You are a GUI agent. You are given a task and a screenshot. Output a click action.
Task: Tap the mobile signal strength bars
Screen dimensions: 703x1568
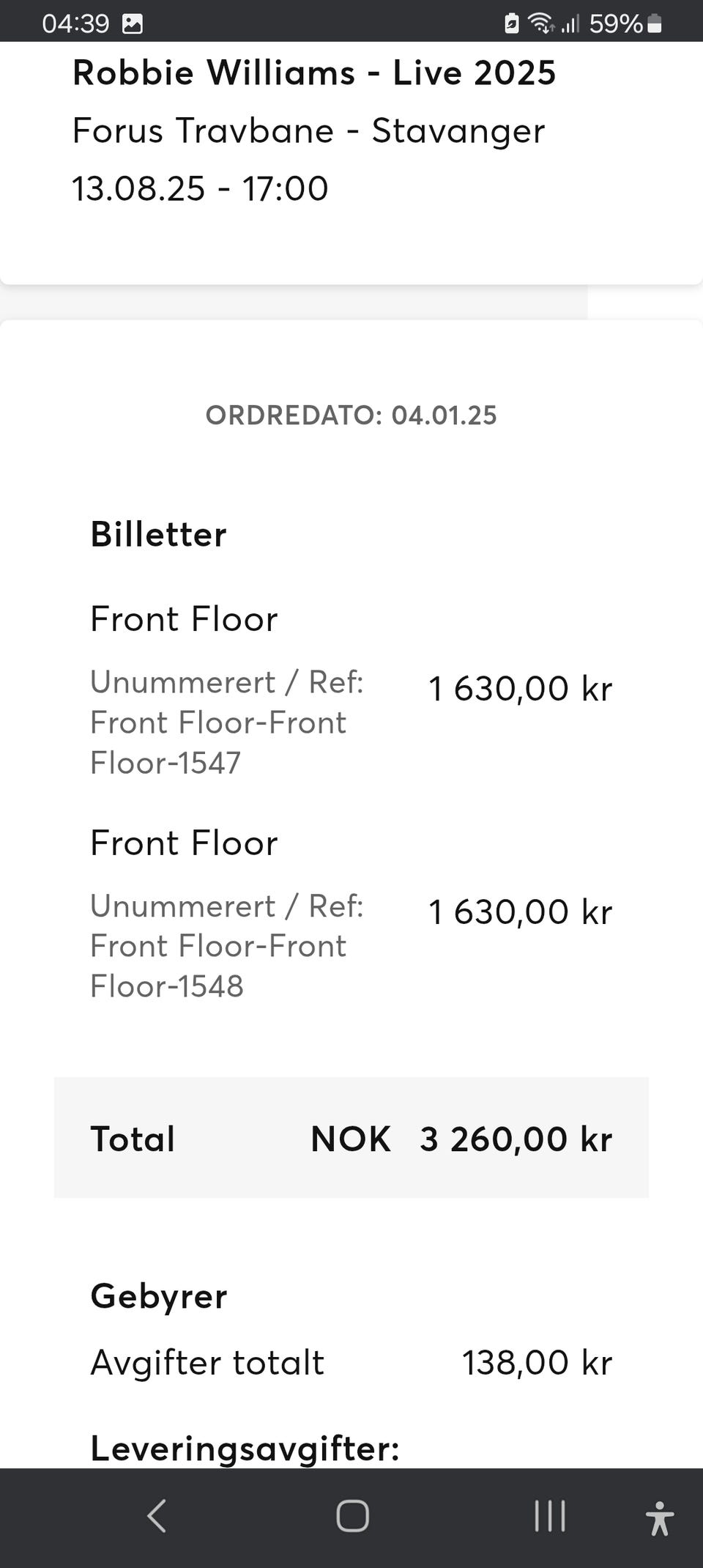click(x=570, y=23)
